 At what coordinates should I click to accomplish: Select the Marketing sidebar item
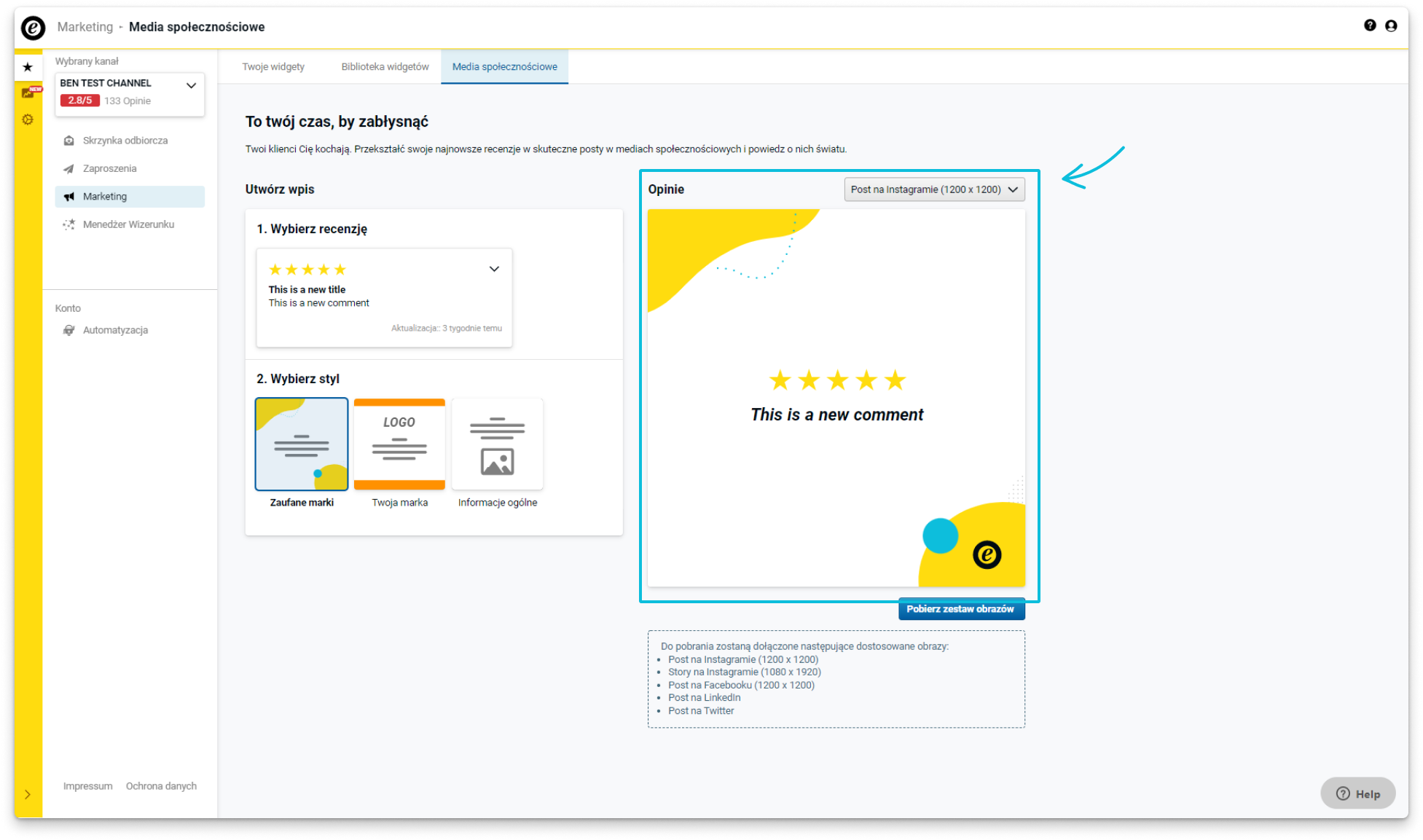(130, 197)
